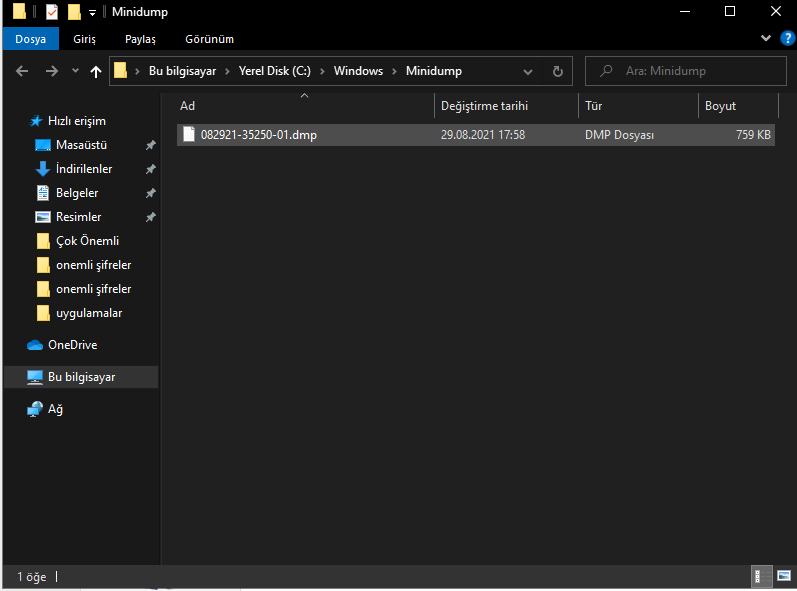Viewport: 797px width, 591px height.
Task: Sort by the Tür column header
Action: [x=638, y=106]
